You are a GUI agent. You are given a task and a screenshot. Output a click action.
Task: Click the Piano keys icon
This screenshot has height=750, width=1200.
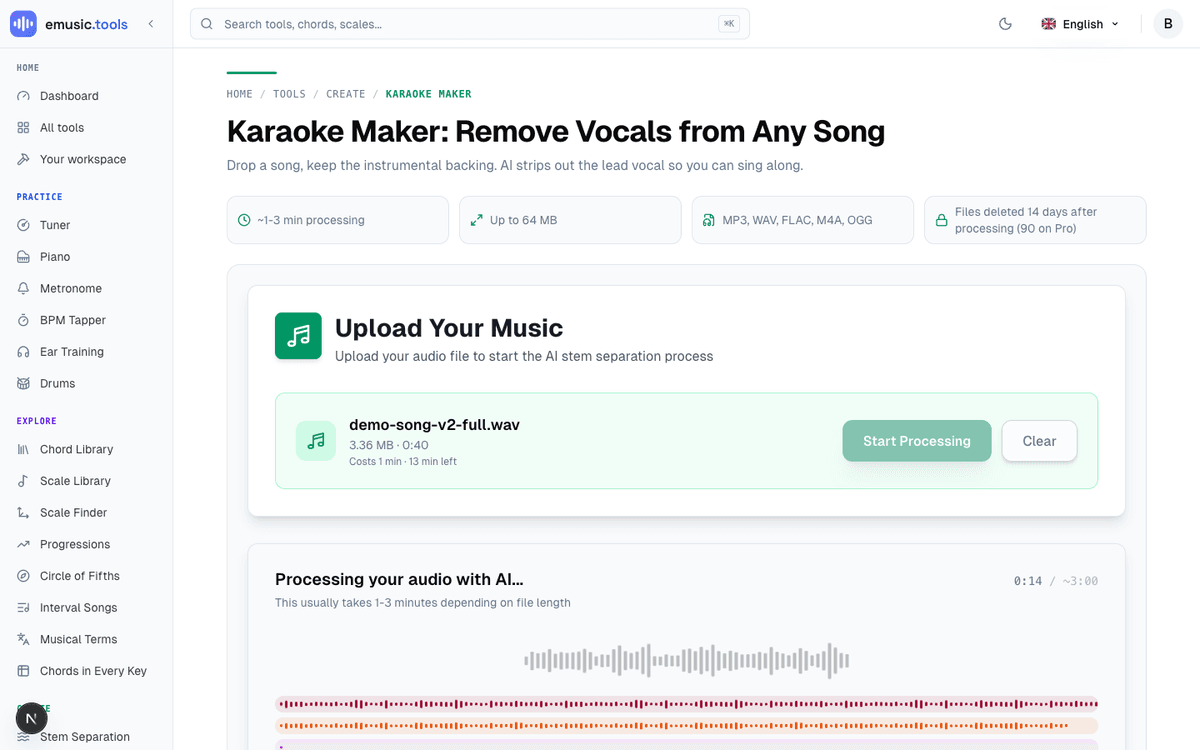pyautogui.click(x=23, y=257)
